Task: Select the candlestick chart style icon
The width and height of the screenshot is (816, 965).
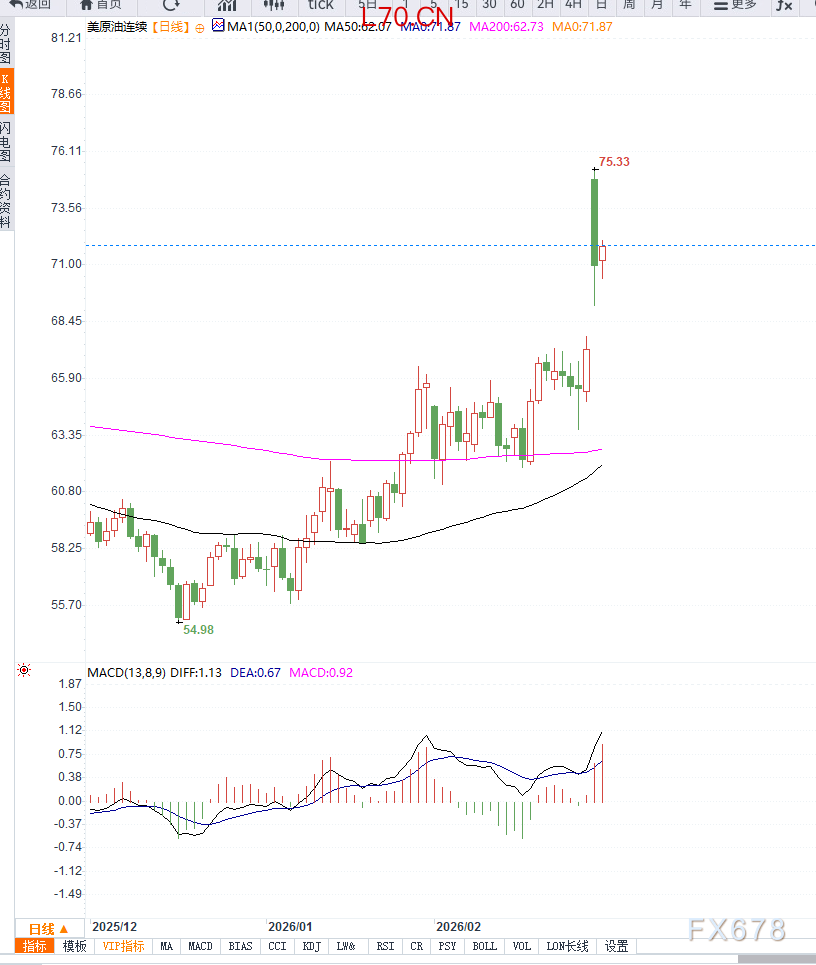Action: coord(273,5)
